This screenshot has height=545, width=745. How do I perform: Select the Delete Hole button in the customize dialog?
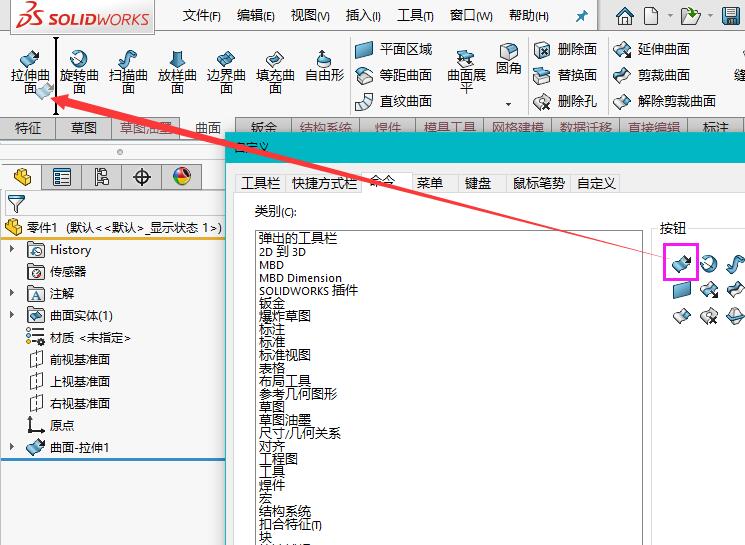[709, 316]
